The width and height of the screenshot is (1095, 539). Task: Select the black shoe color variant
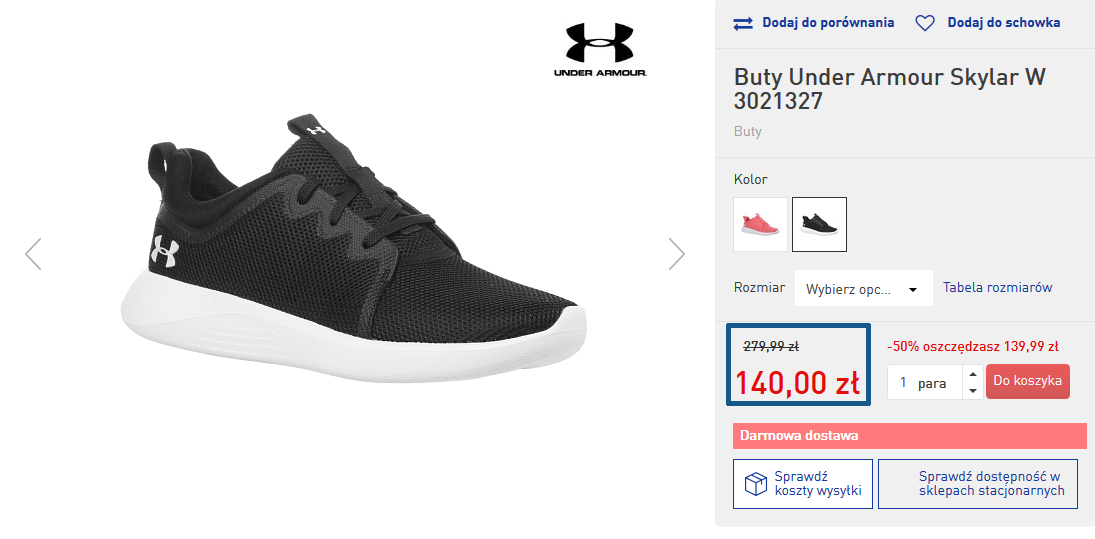point(819,224)
